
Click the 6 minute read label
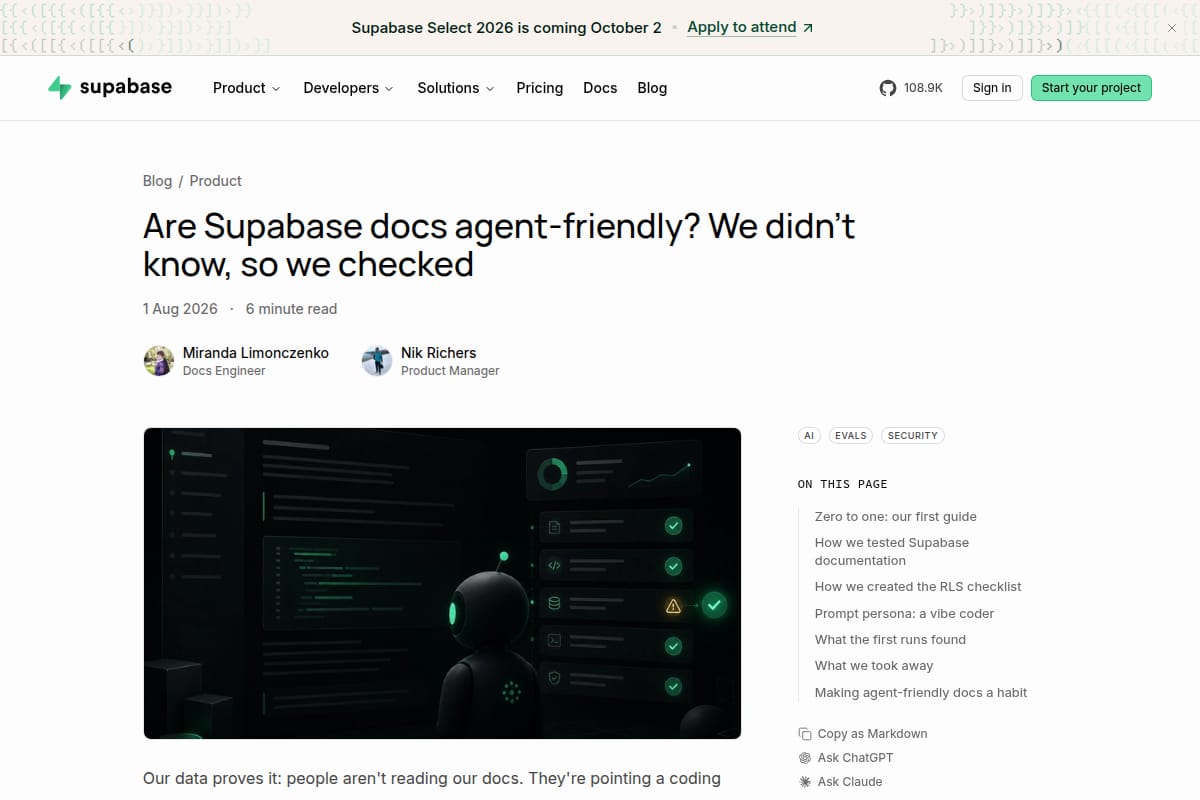point(291,309)
